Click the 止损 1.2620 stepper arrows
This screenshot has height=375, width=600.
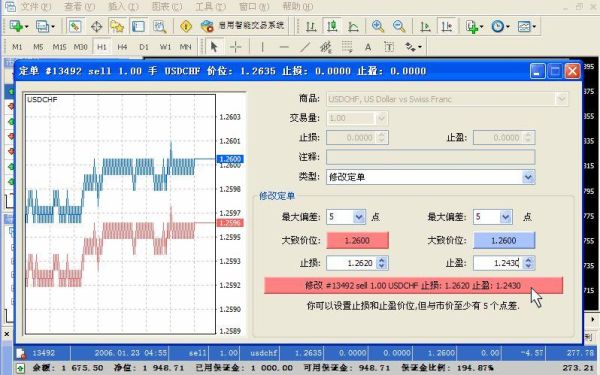382,263
